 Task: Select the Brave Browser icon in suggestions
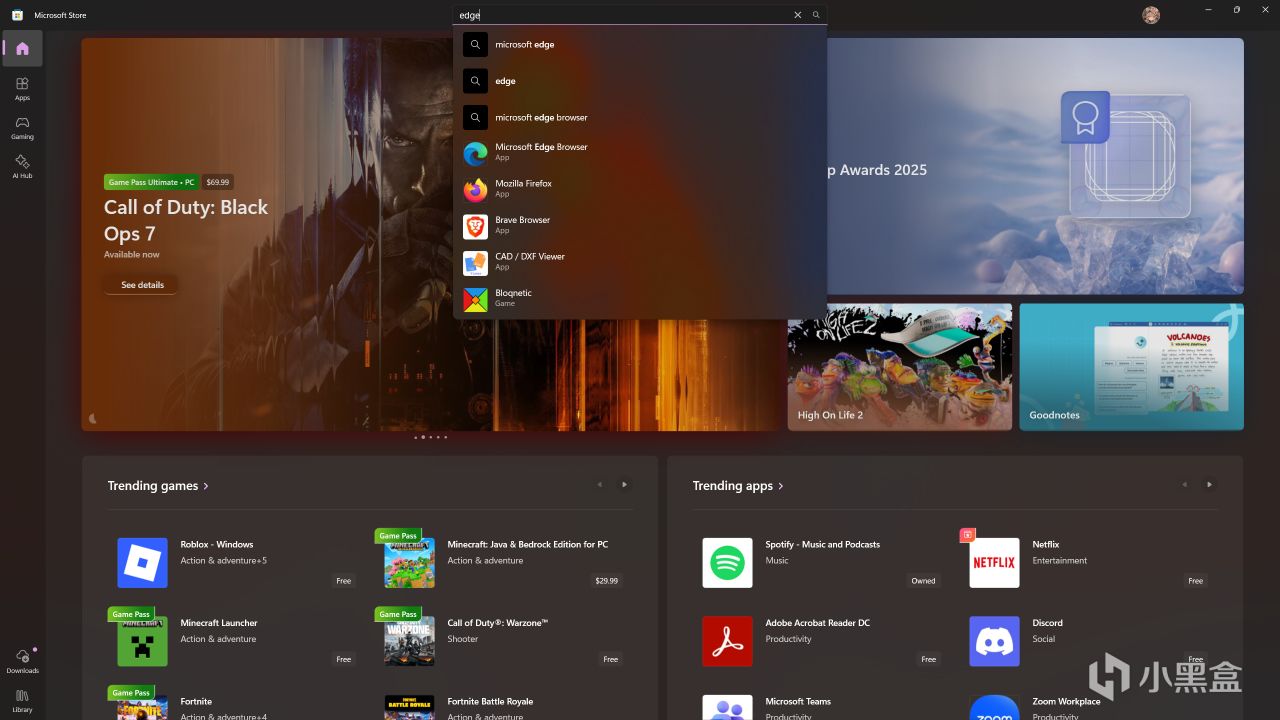pyautogui.click(x=475, y=226)
